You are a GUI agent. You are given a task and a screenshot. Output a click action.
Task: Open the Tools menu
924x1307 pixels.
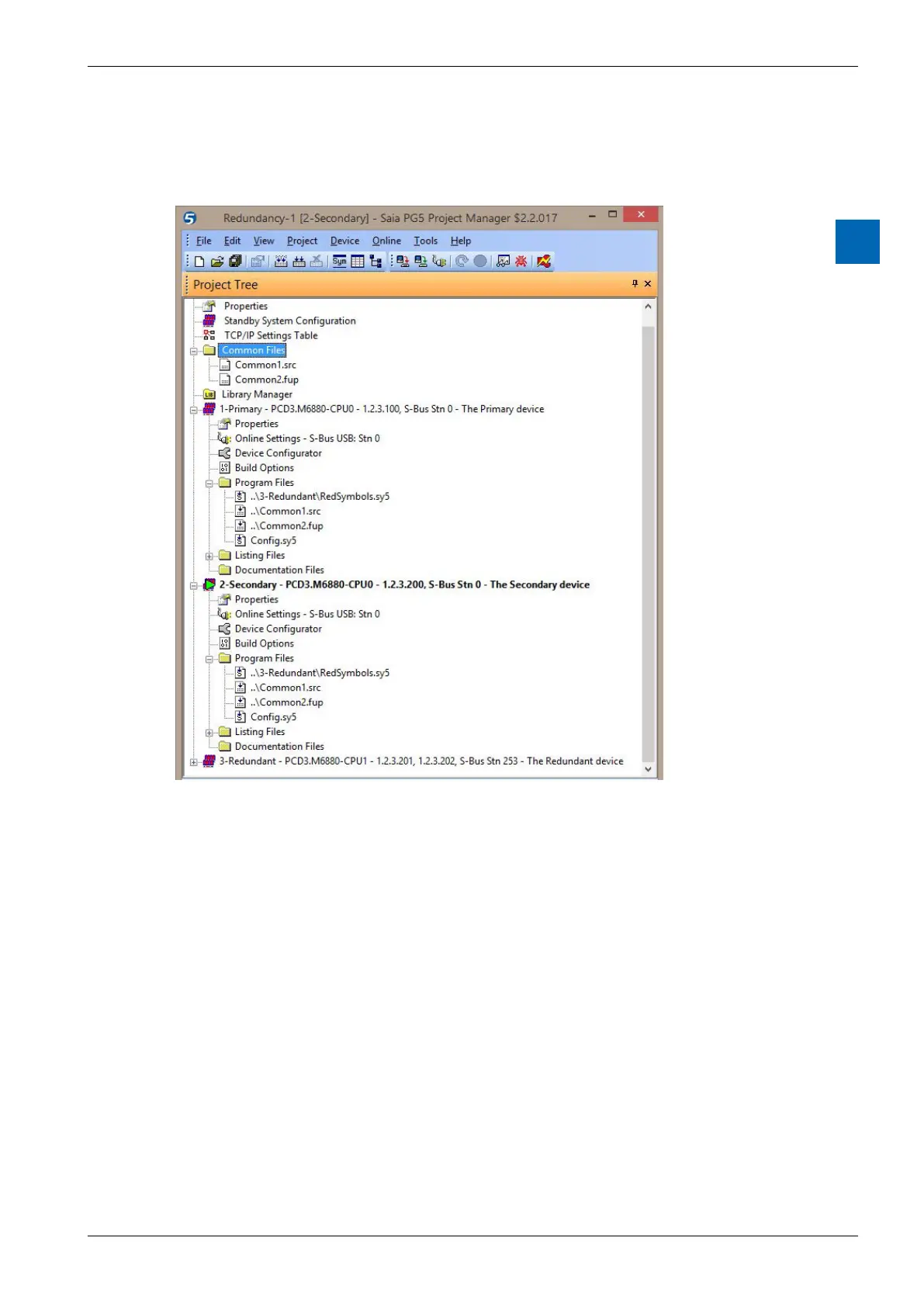coord(425,241)
